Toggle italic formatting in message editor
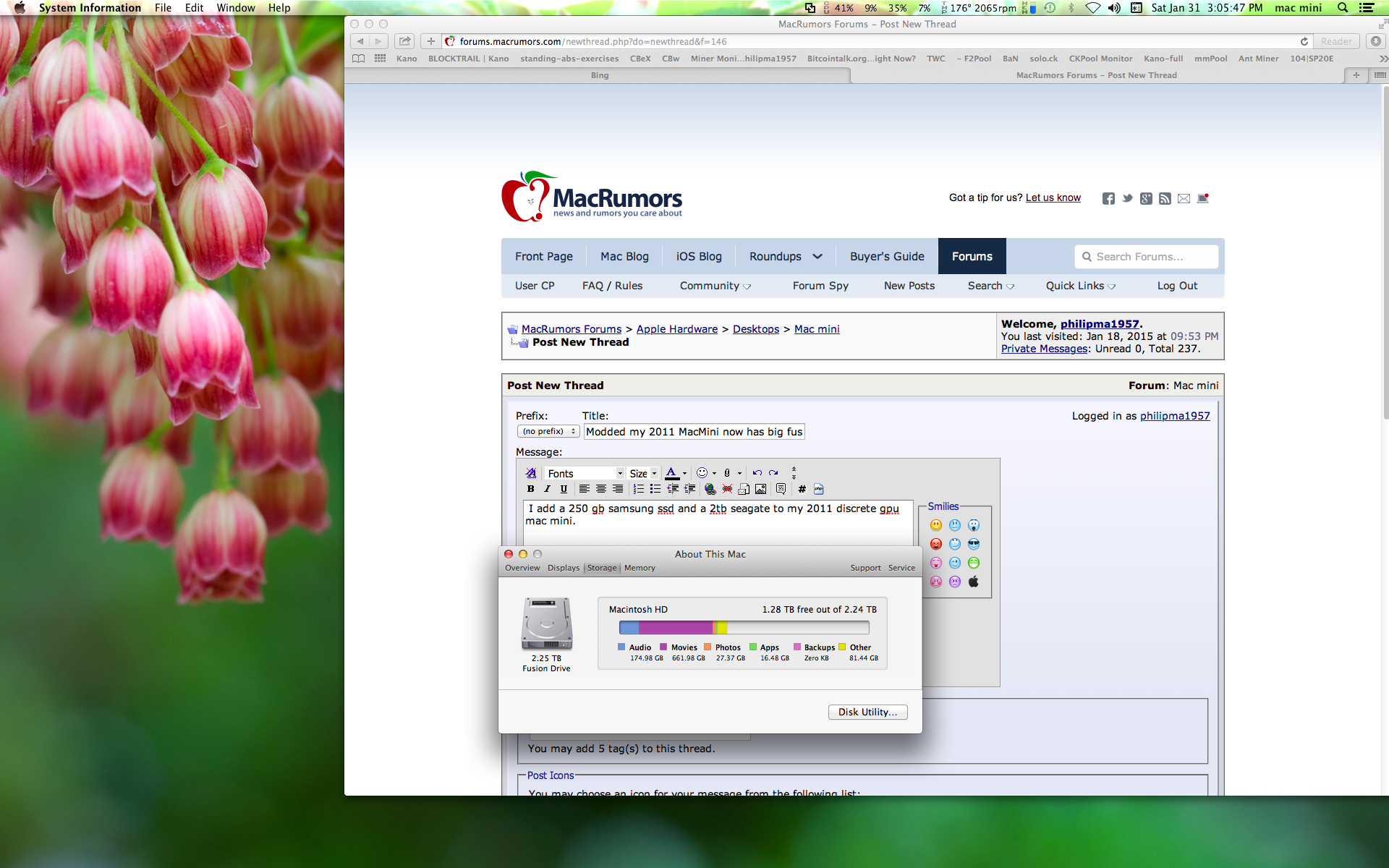Viewport: 1389px width, 868px height. [548, 489]
